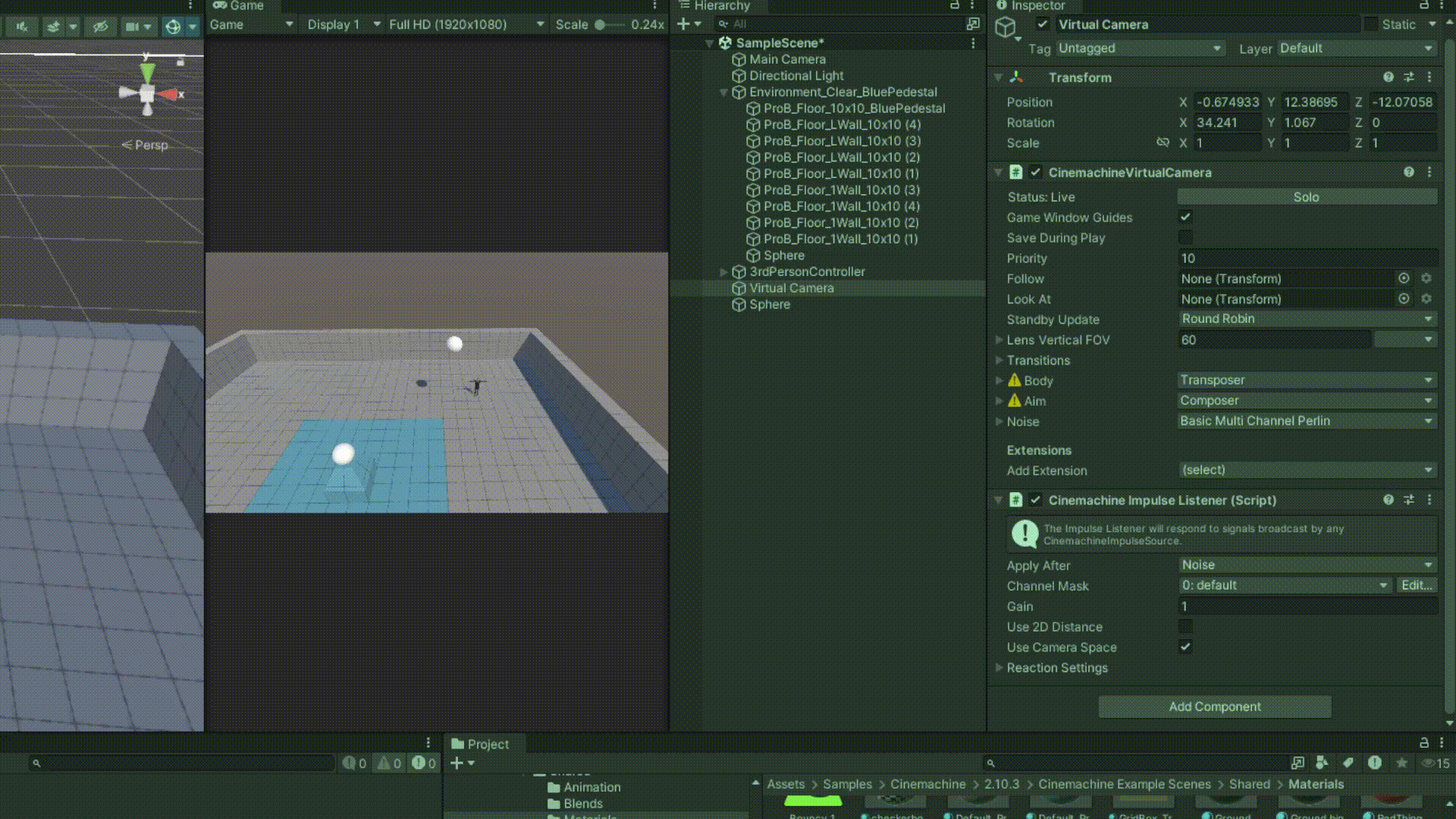1456x819 pixels.
Task: Toggle scene gizmos globe icon
Action: click(x=173, y=27)
